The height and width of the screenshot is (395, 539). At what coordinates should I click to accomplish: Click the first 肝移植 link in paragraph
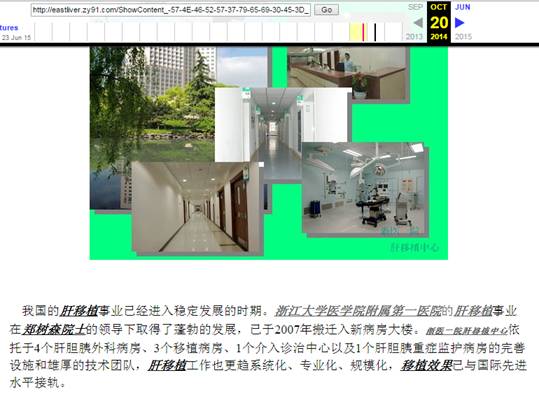[x=79, y=311]
